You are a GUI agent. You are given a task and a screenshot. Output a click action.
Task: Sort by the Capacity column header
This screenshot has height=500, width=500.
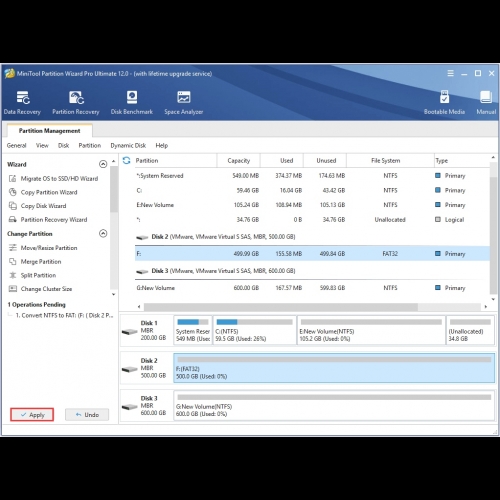coord(239,161)
